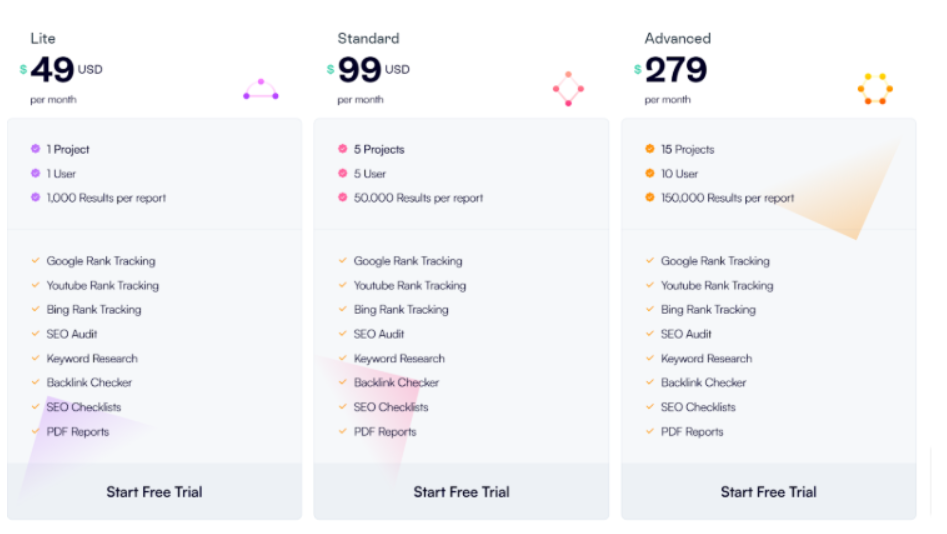Start Free Trial for Standard plan
The width and height of the screenshot is (947, 534).
[461, 492]
